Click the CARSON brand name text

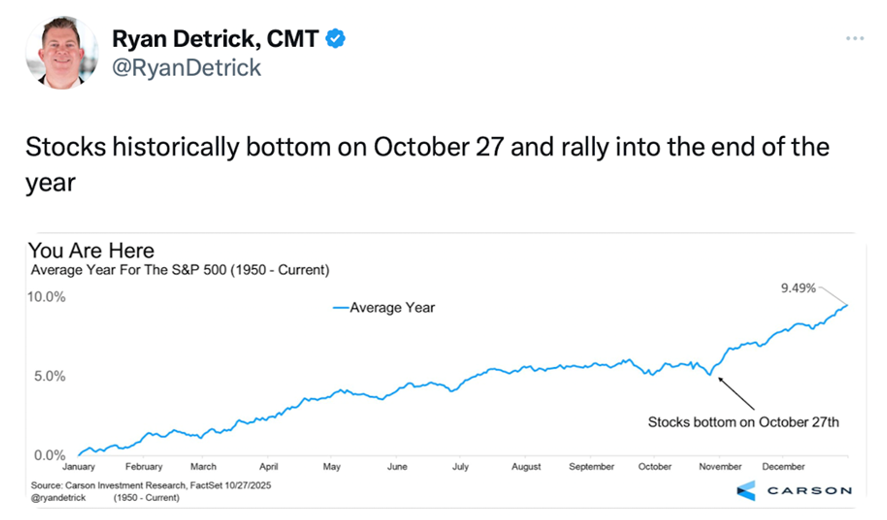(x=810, y=490)
